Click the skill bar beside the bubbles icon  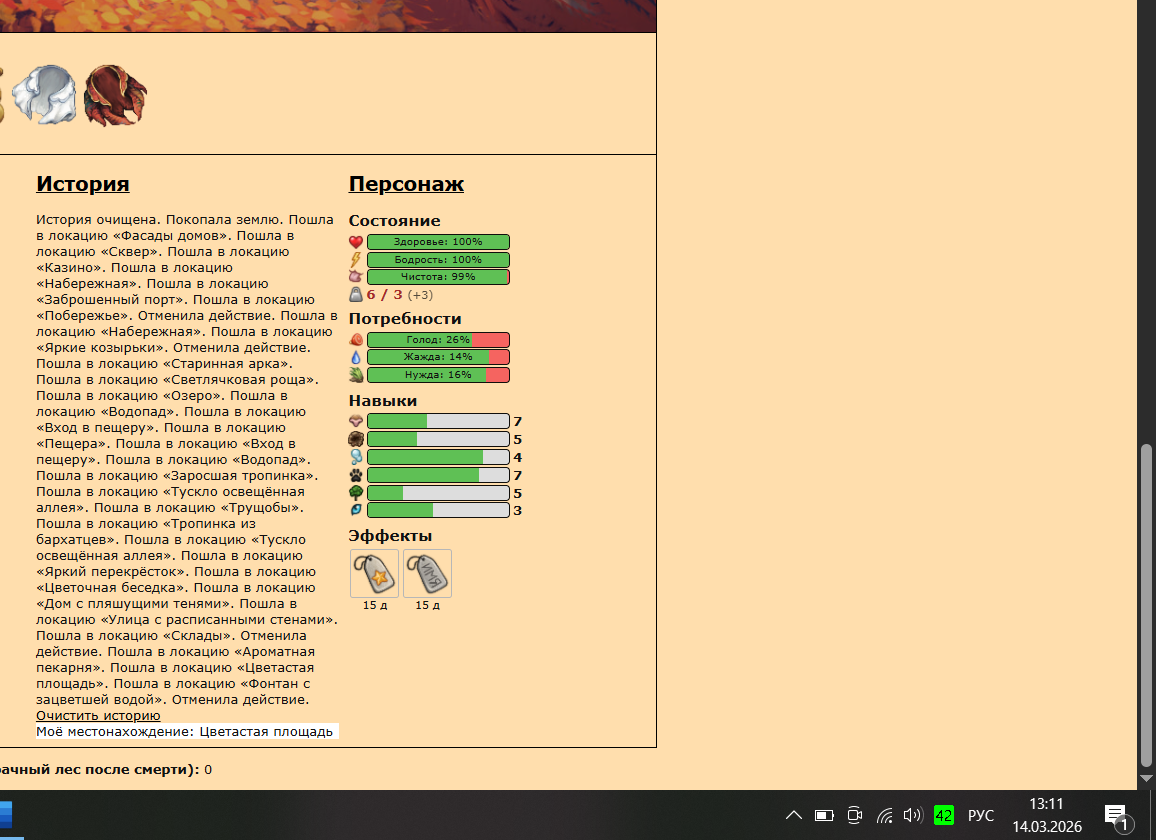coord(438,457)
